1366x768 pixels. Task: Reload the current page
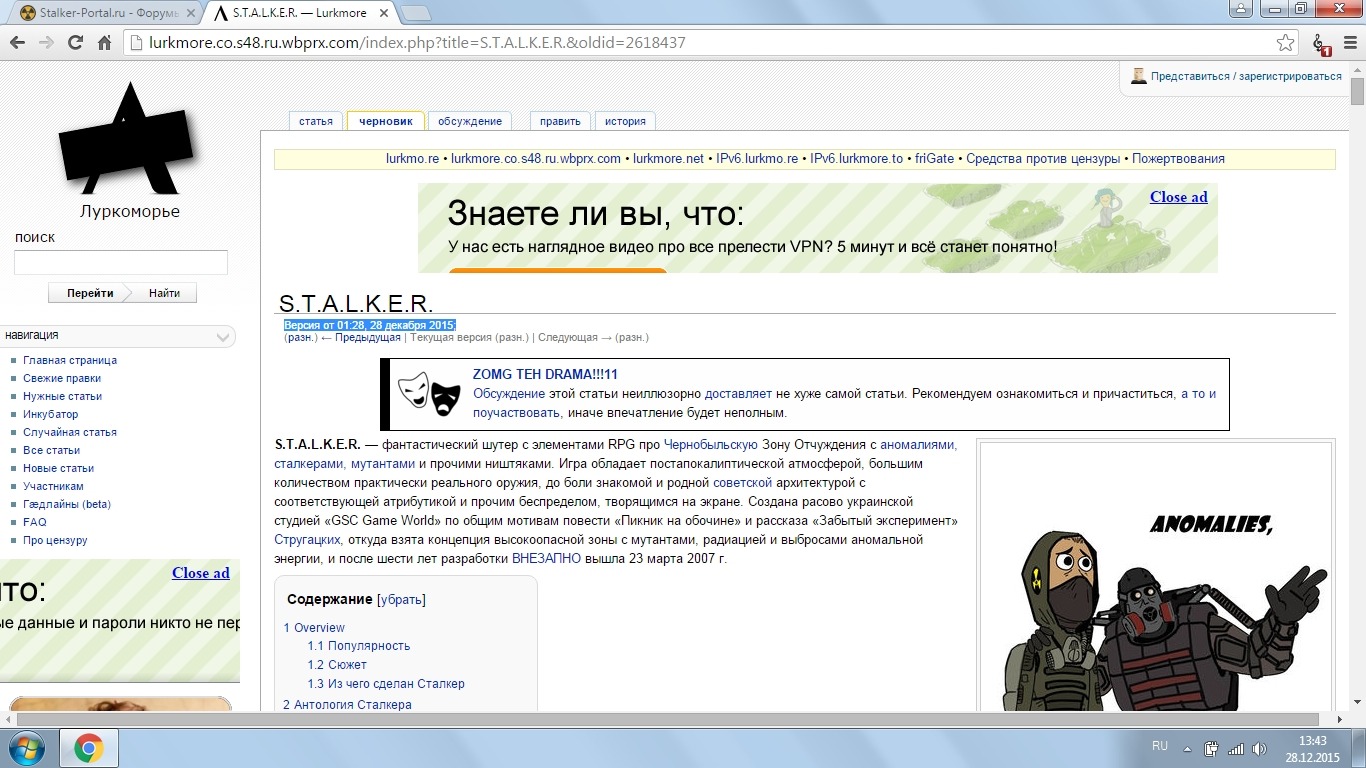click(75, 43)
